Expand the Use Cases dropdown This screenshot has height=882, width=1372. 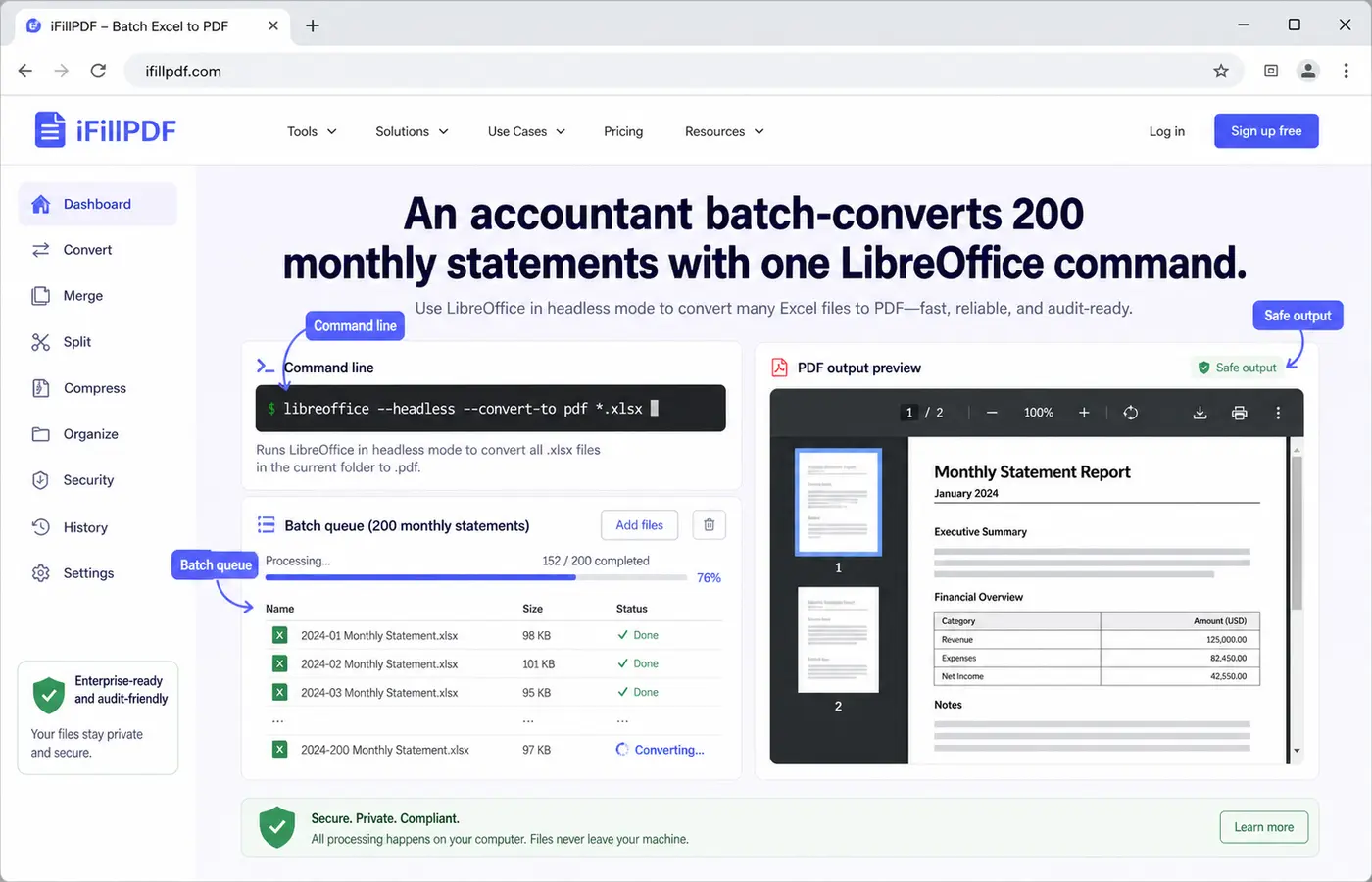click(526, 131)
